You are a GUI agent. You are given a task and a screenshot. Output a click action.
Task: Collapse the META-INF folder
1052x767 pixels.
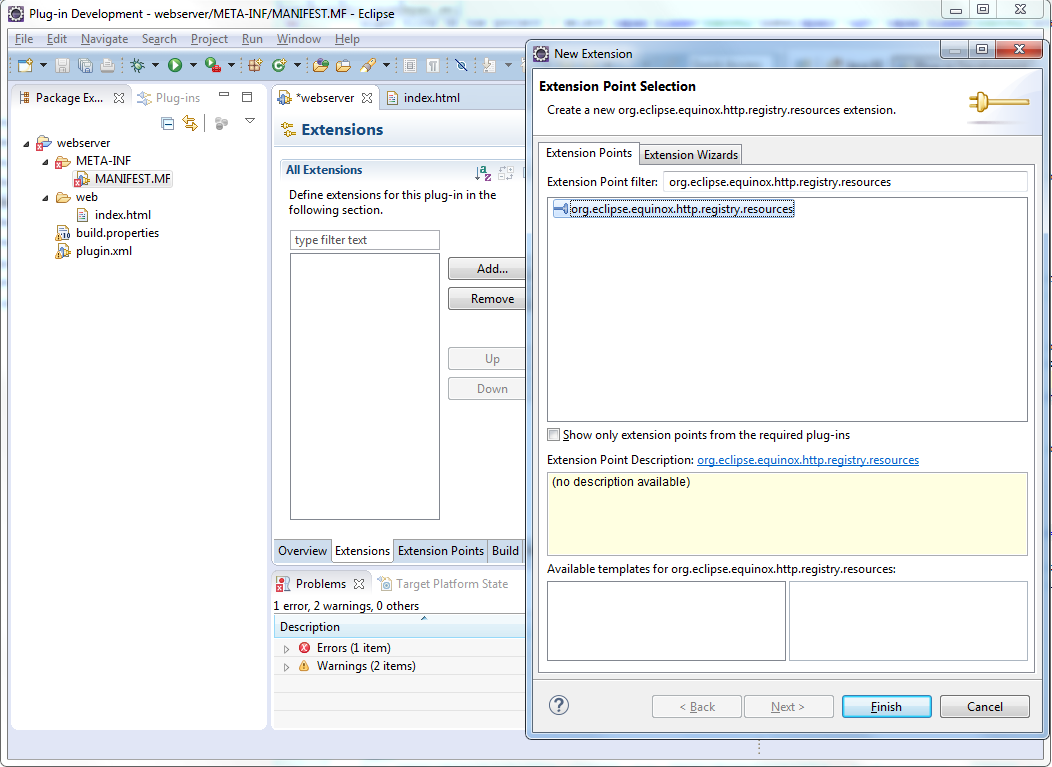click(45, 162)
